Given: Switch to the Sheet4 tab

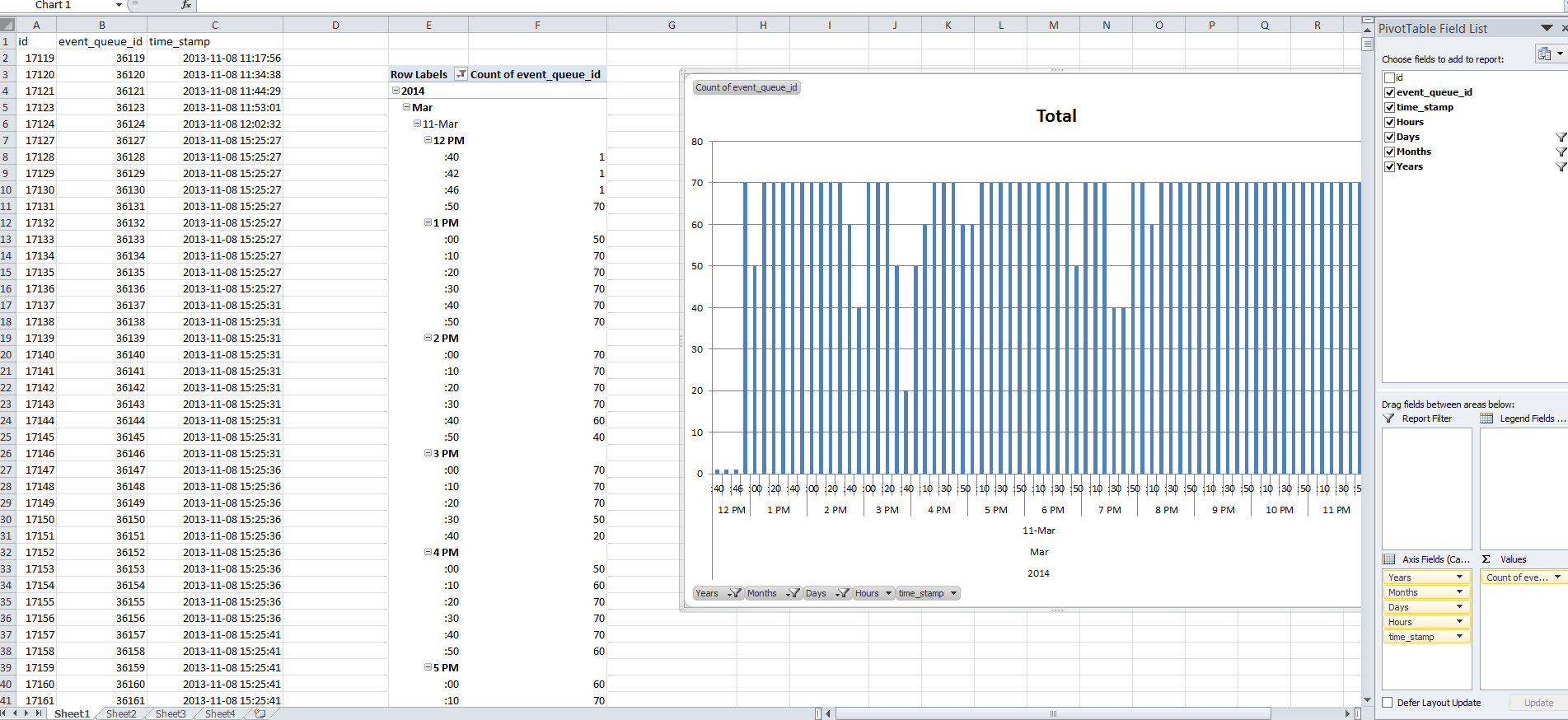Looking at the screenshot, I should 219,713.
